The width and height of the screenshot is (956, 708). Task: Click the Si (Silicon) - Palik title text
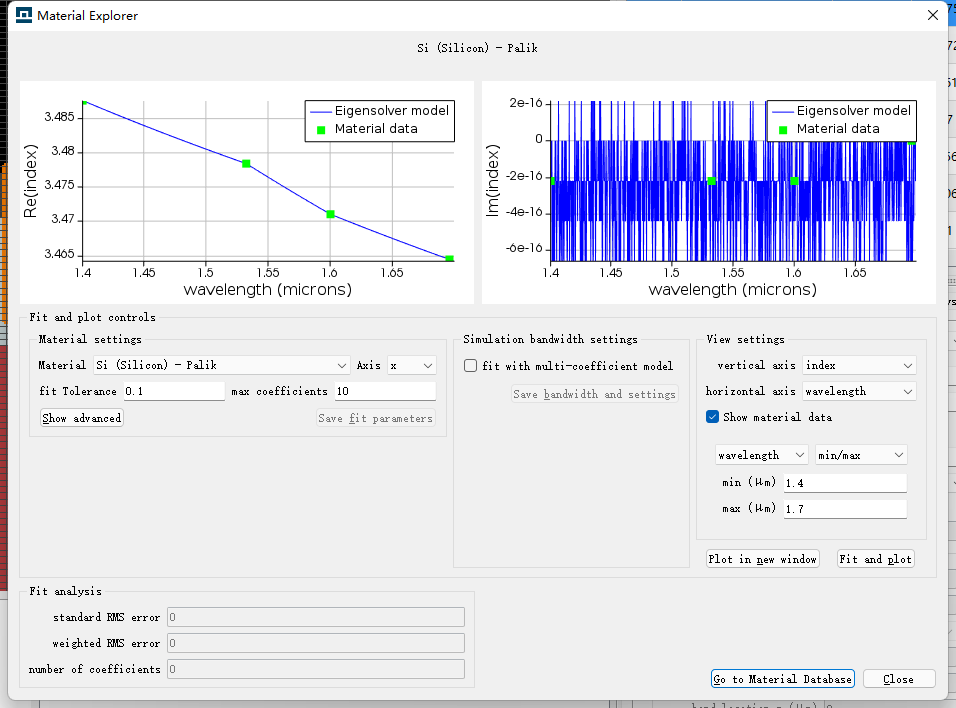tap(477, 48)
